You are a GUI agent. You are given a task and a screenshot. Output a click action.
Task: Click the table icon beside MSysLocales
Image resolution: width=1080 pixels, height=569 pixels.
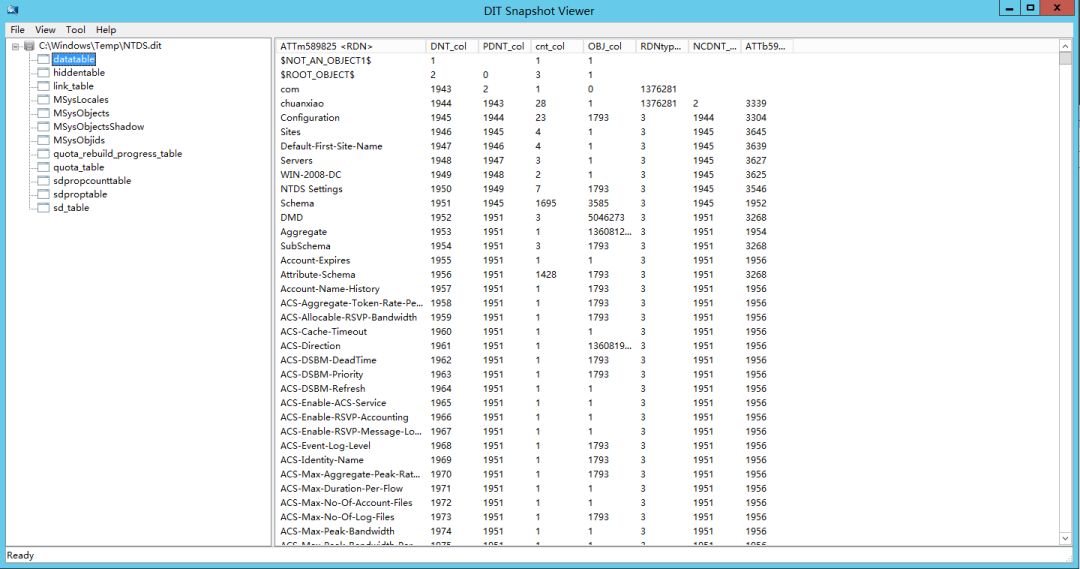click(x=43, y=99)
